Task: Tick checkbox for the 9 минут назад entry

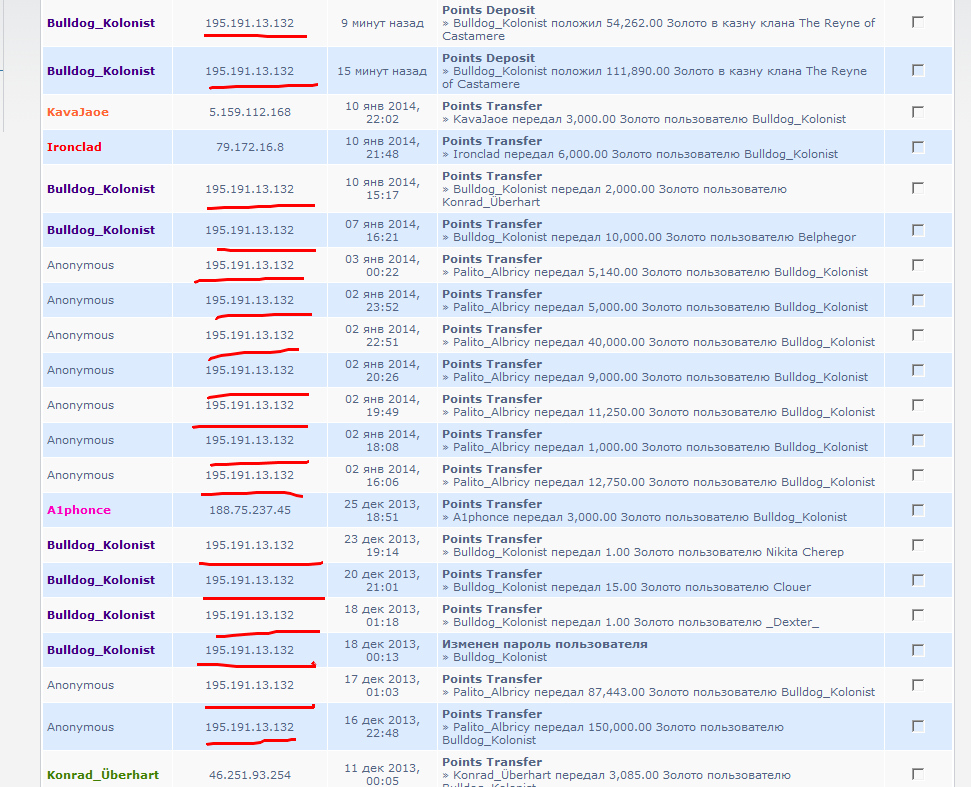Action: 918,22
